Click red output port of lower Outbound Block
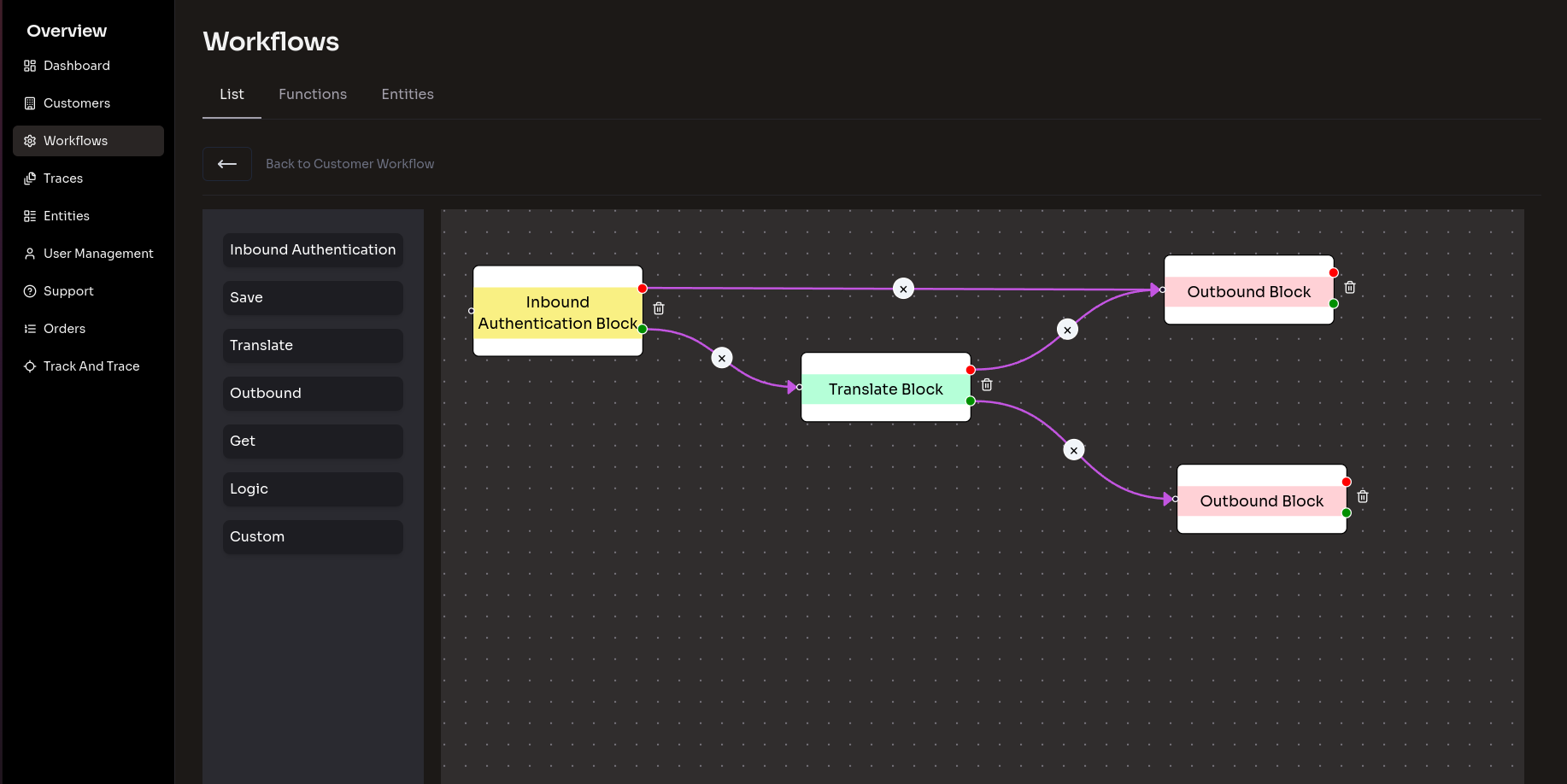This screenshot has height=784, width=1567. (1347, 482)
